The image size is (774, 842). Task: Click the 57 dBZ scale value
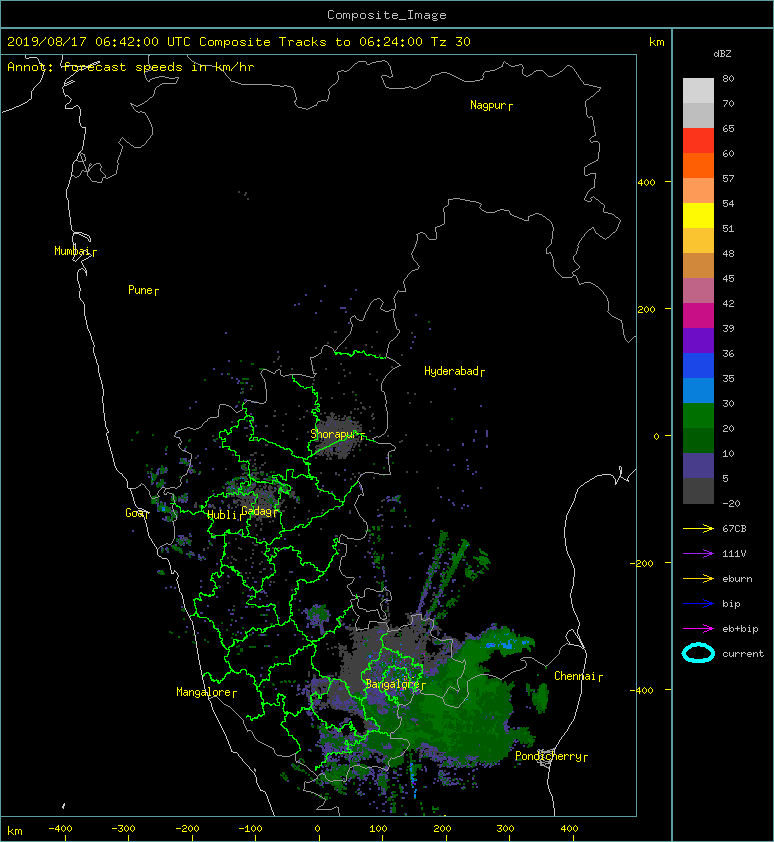click(x=728, y=178)
